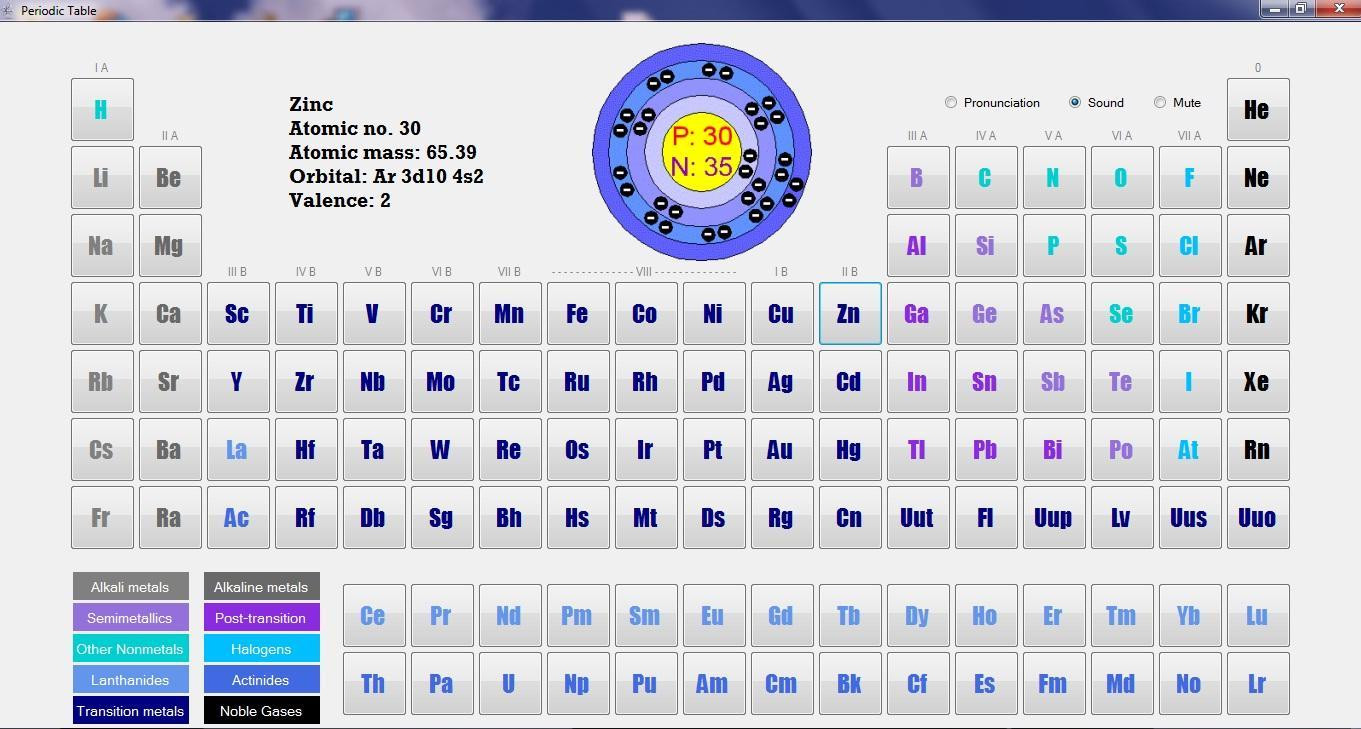Select the Krypton (Kr) element
The width and height of the screenshot is (1361, 729).
click(x=1258, y=314)
